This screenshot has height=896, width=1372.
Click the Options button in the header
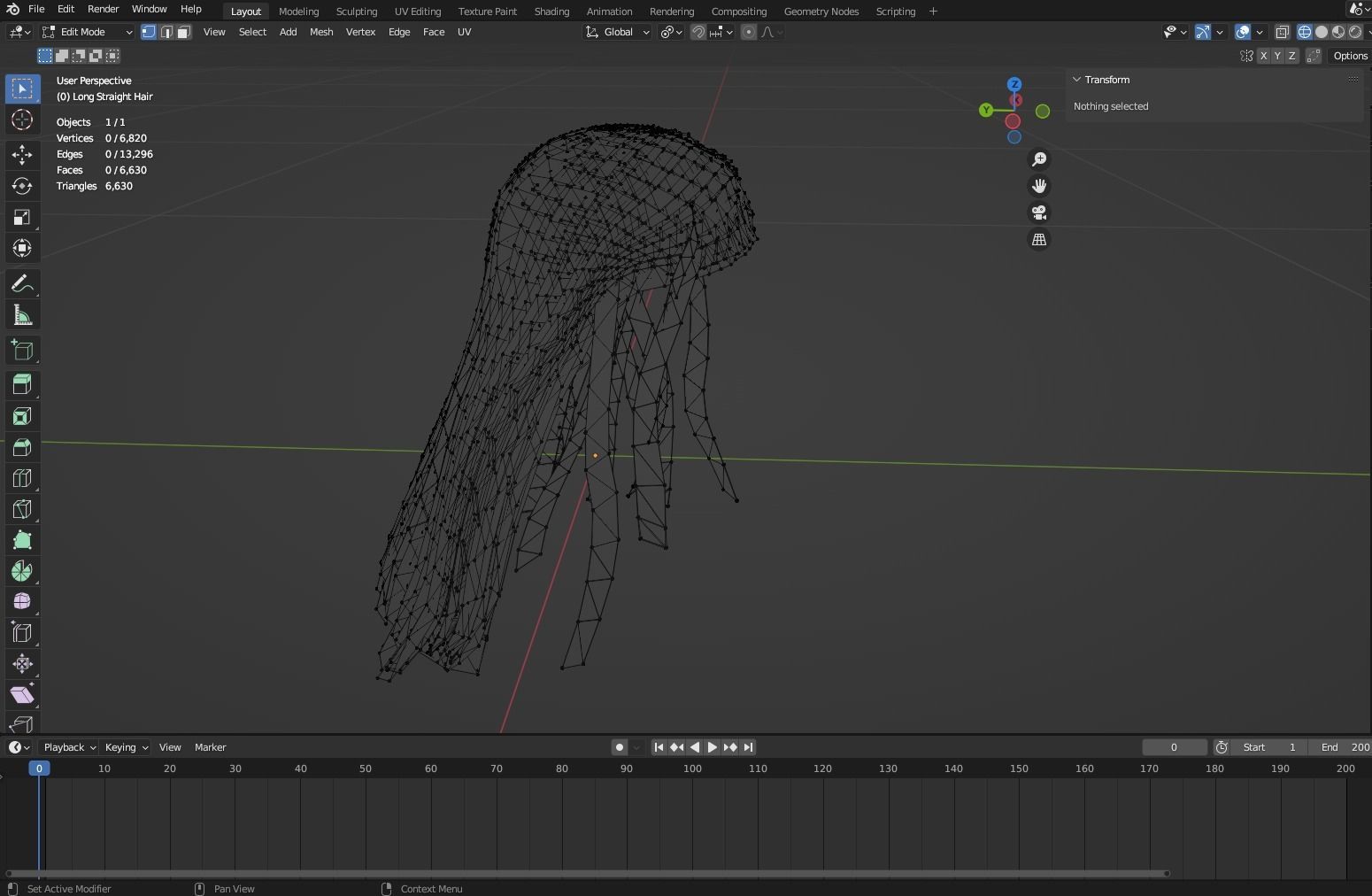pyautogui.click(x=1349, y=56)
